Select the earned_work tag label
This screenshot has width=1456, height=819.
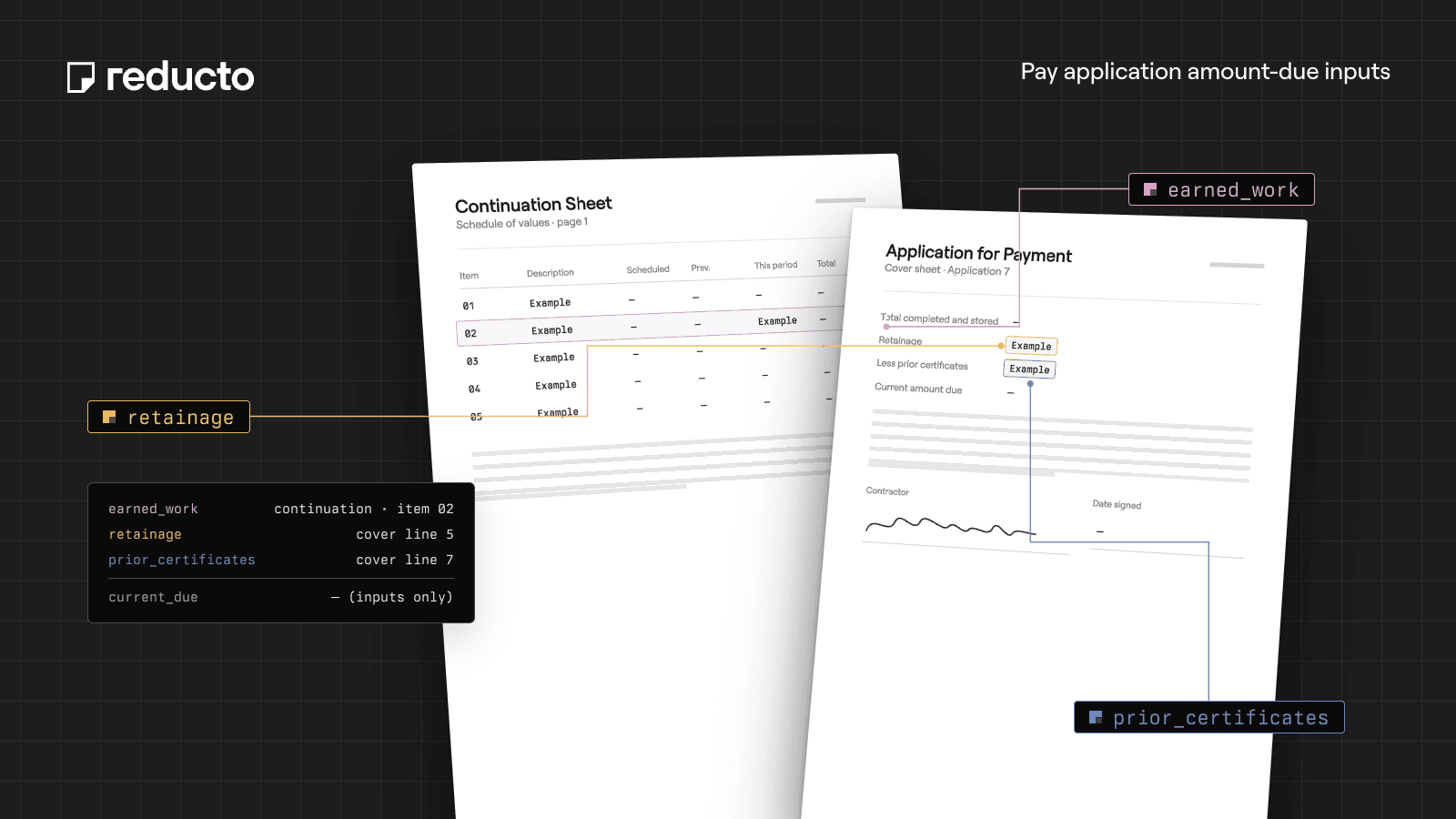point(1221,189)
